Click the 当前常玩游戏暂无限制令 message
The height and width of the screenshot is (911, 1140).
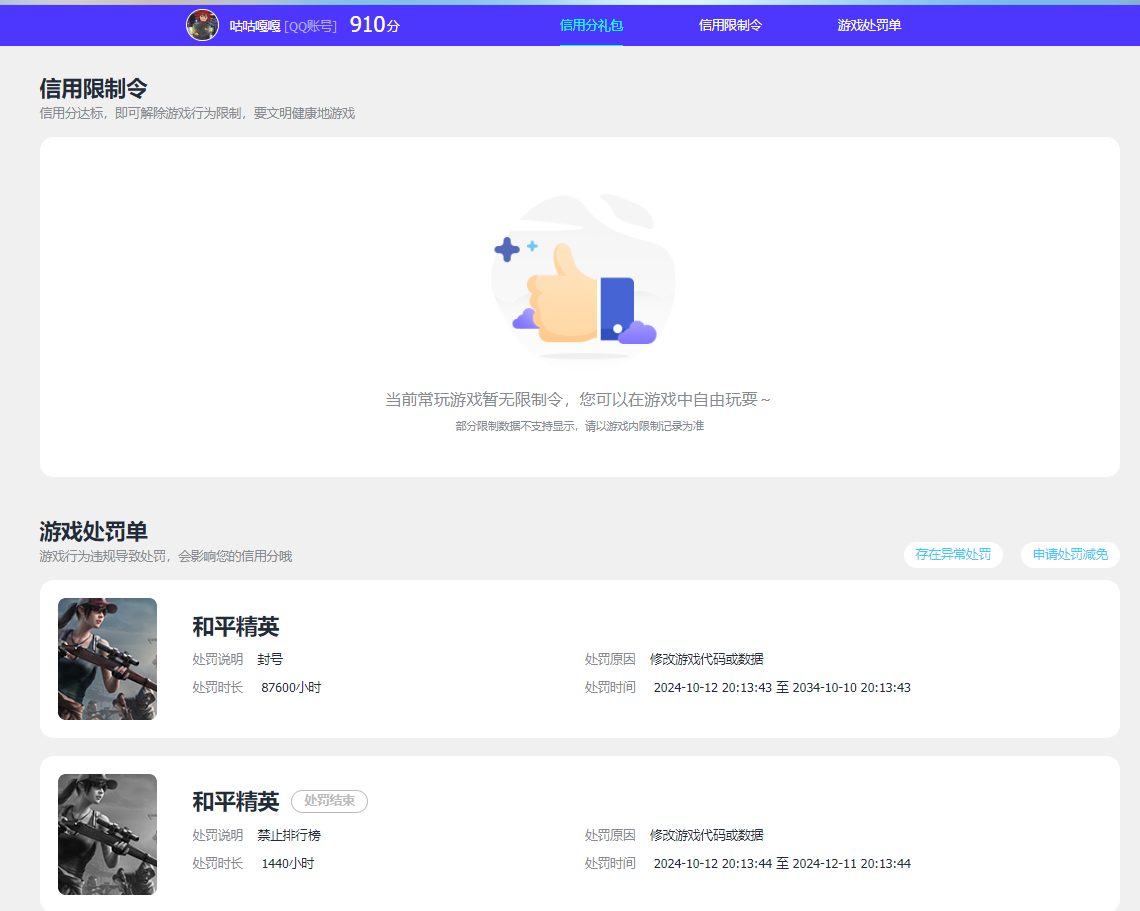[x=578, y=399]
